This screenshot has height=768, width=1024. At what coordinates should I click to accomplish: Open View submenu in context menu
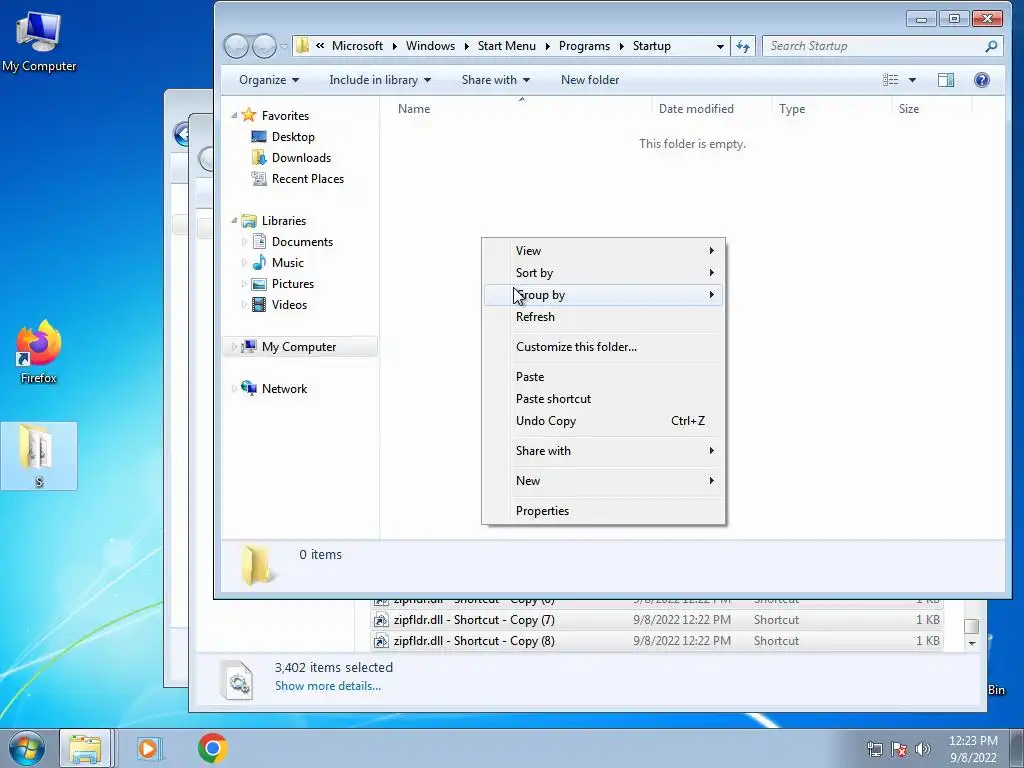click(x=603, y=251)
